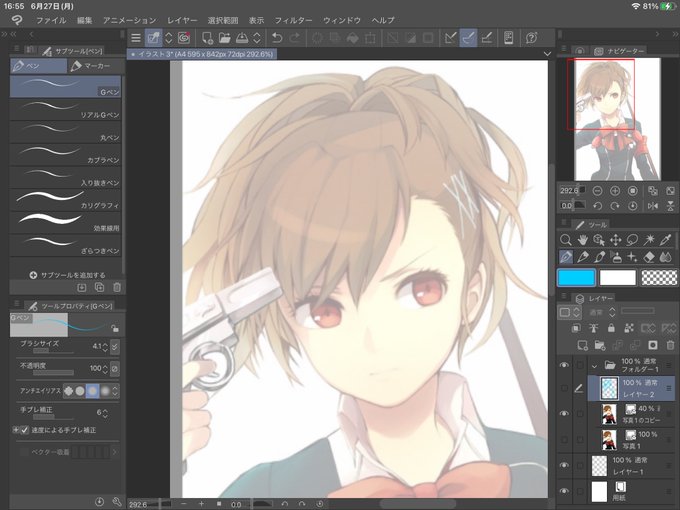Select the Move layer tool

615,239
